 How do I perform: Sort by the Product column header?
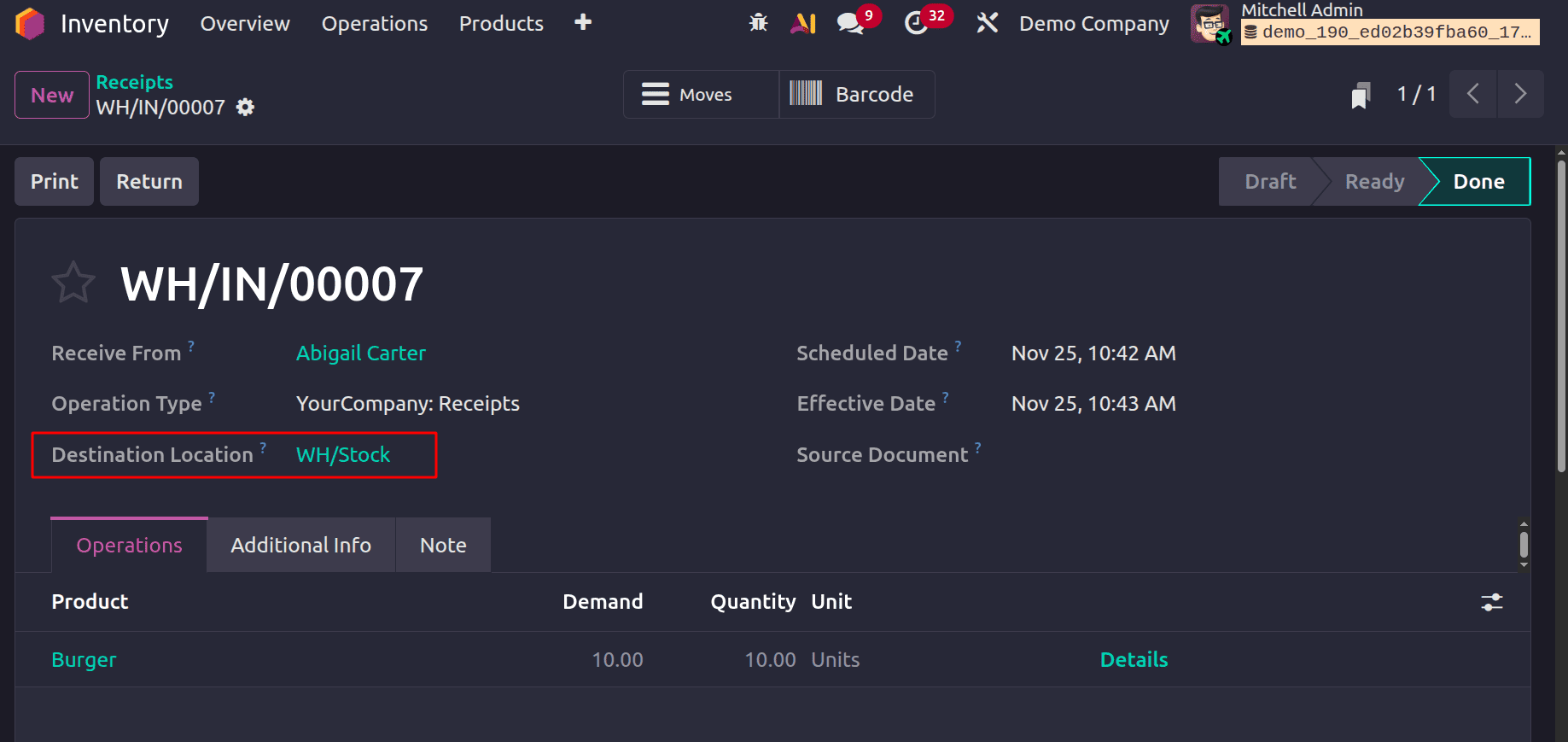click(x=90, y=601)
